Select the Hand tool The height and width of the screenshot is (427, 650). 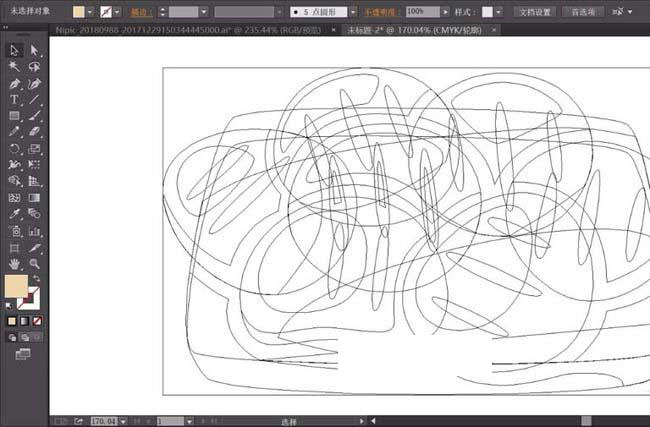tap(15, 264)
